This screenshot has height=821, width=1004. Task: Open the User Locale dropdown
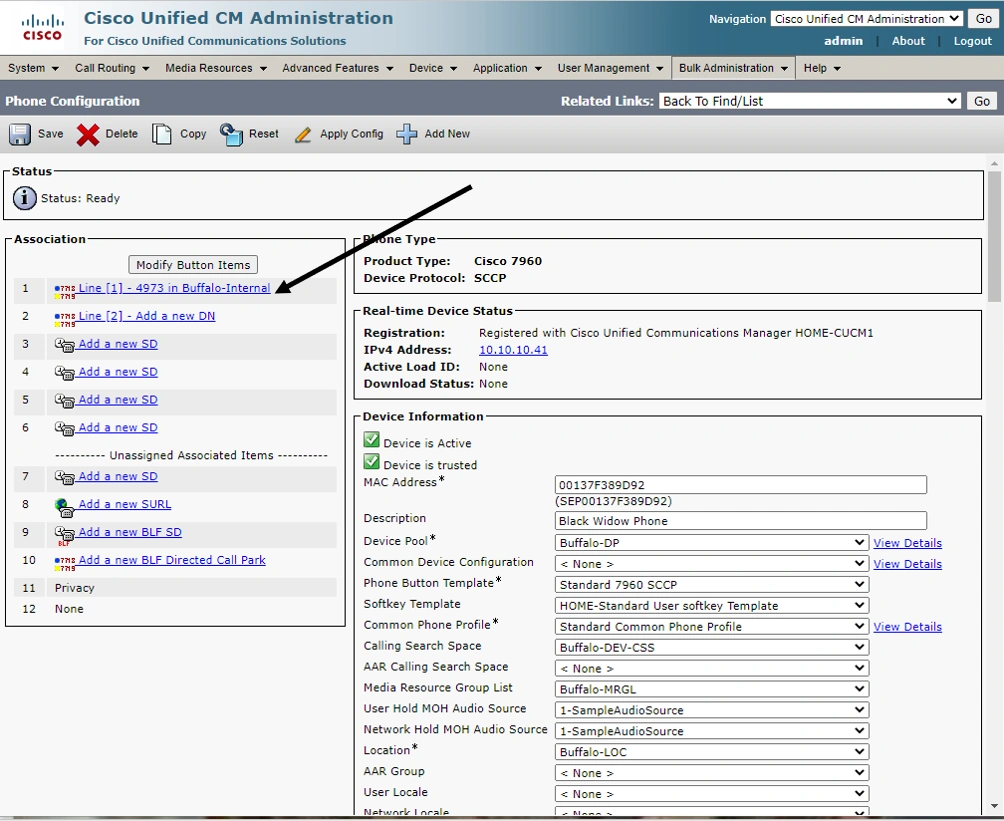click(x=711, y=793)
